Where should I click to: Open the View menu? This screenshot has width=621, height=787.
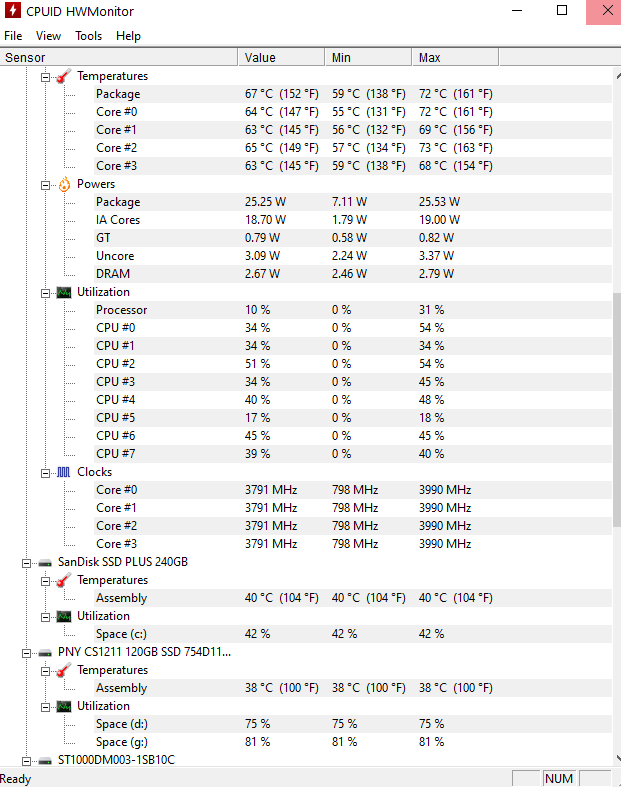48,36
